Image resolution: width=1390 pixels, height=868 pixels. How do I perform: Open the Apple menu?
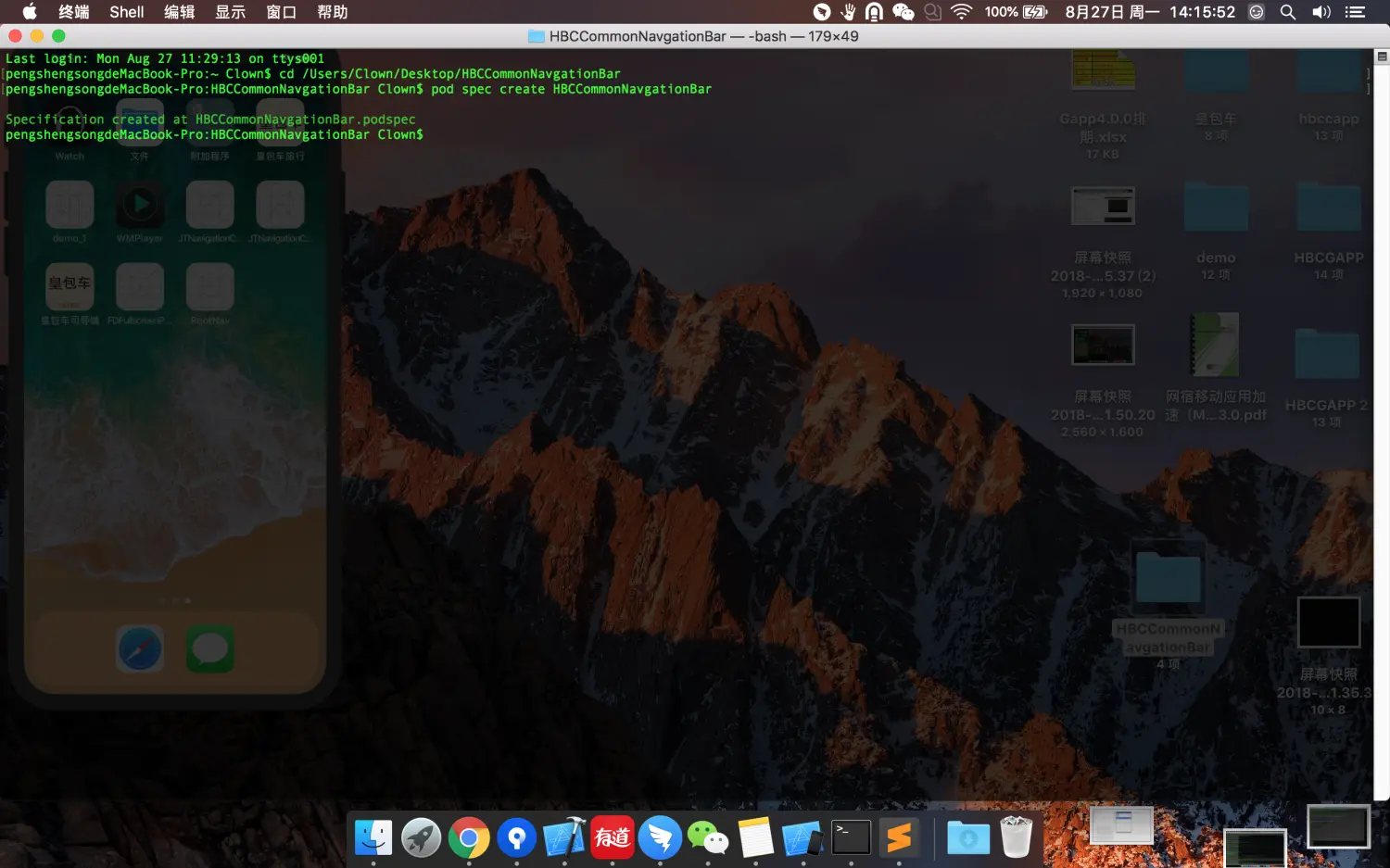pyautogui.click(x=29, y=11)
